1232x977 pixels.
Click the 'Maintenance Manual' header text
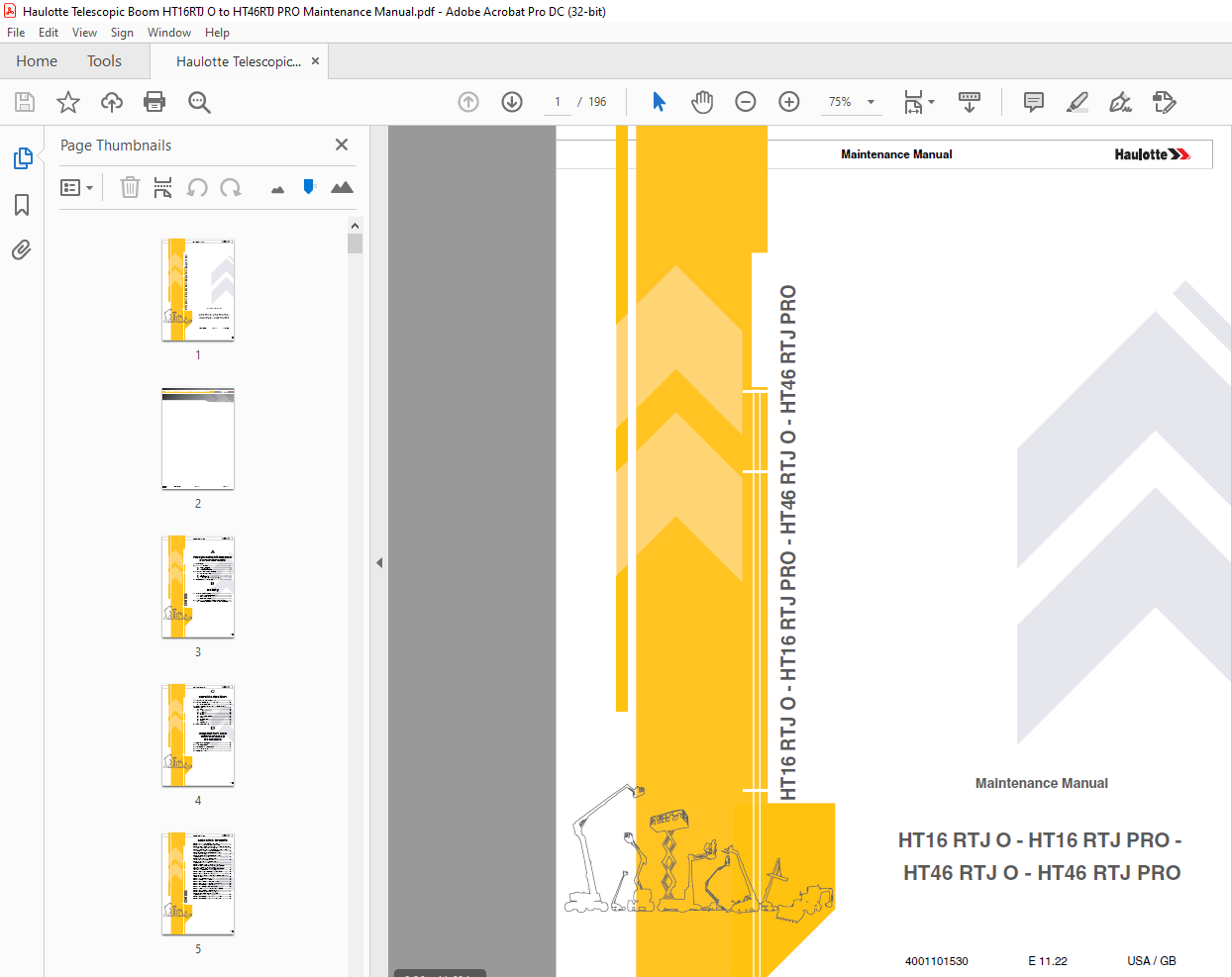[896, 154]
